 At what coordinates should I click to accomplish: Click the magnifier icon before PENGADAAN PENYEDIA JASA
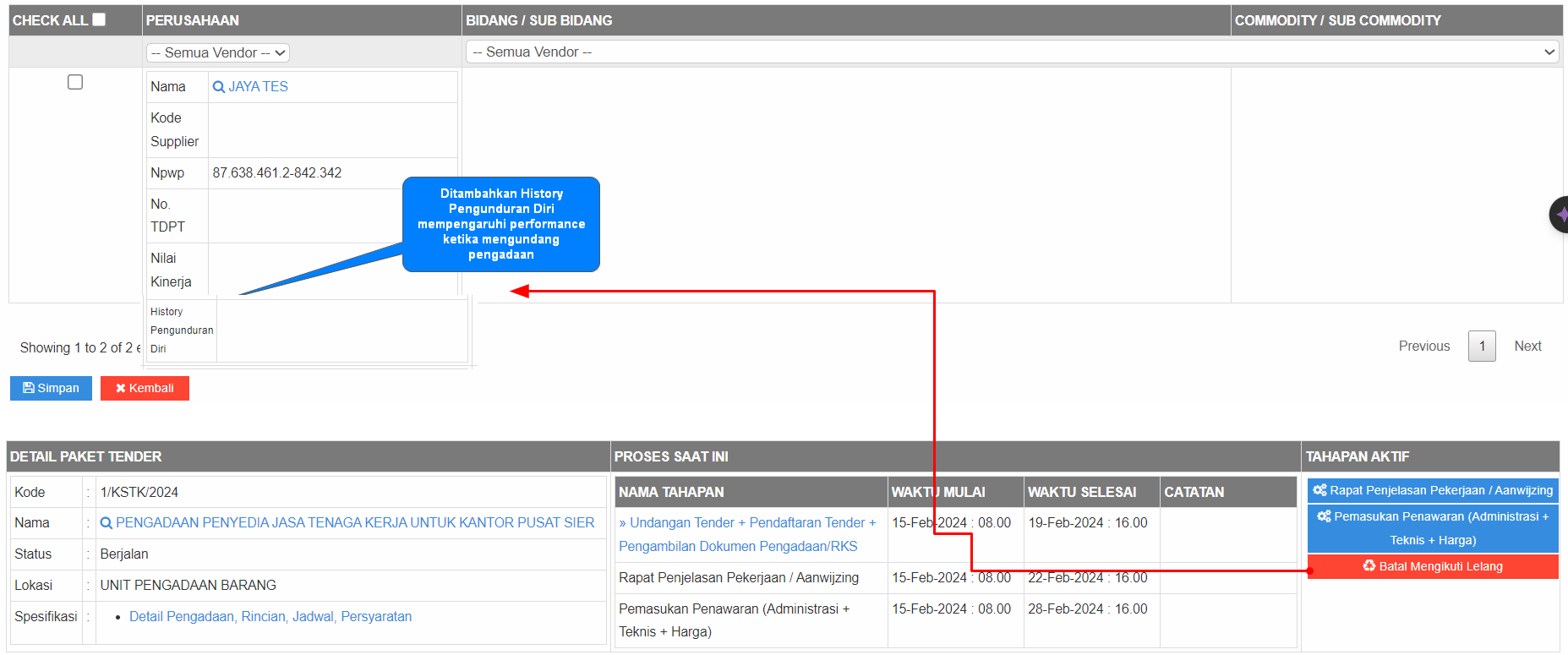[x=106, y=523]
